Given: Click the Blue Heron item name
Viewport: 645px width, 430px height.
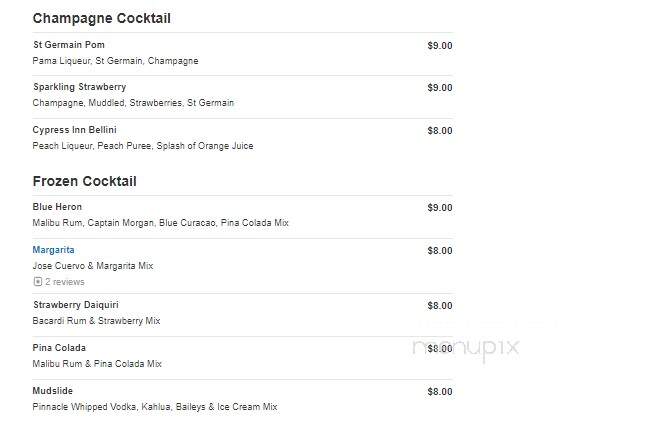Looking at the screenshot, I should pyautogui.click(x=57, y=207).
